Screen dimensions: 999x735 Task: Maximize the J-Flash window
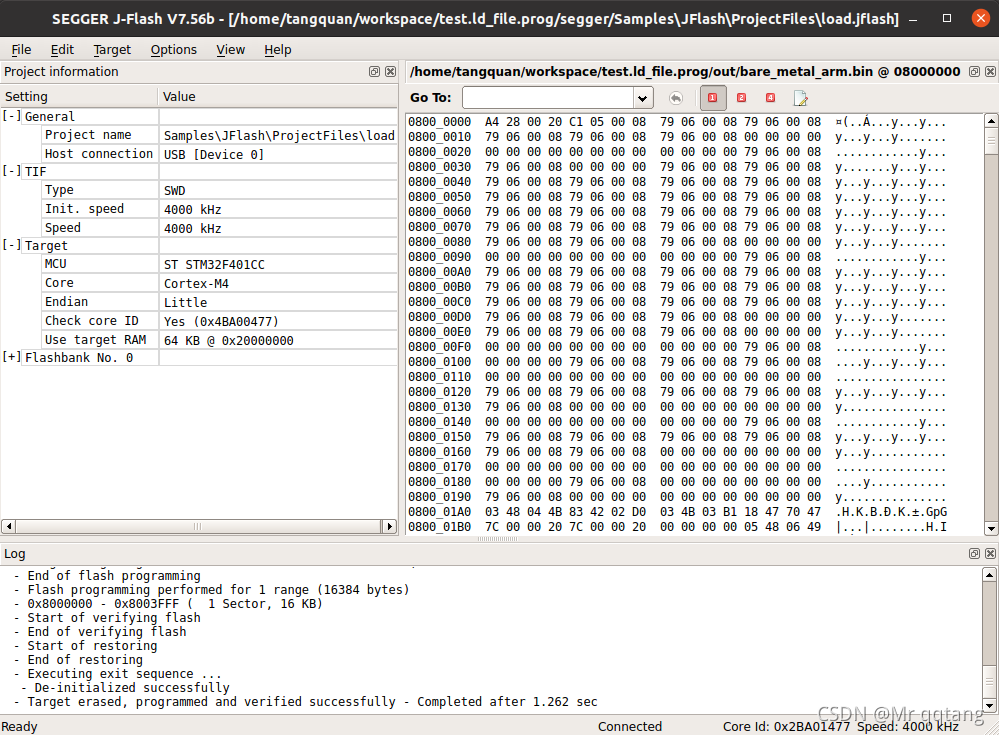point(947,18)
